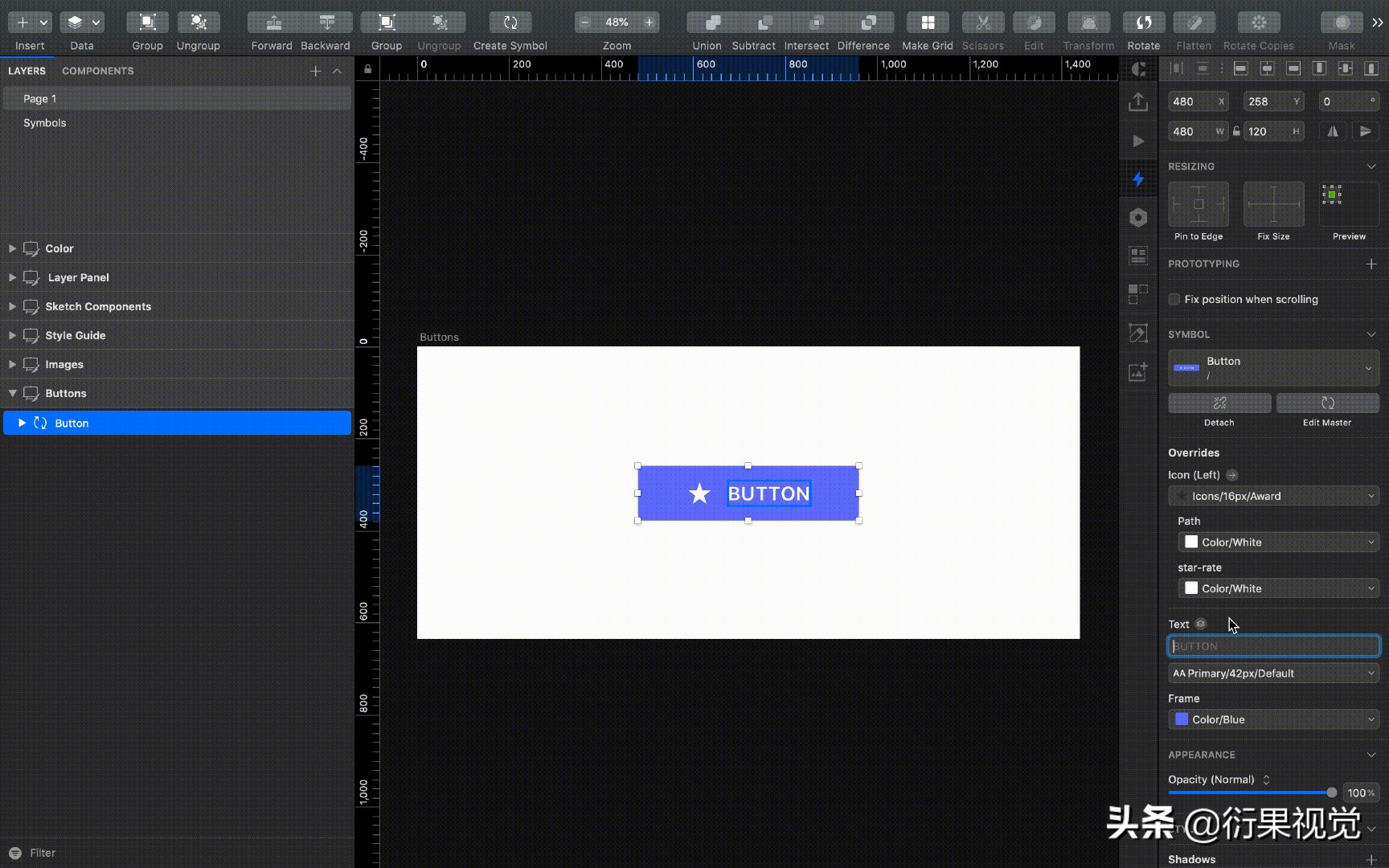Switch to the Layers tab
The image size is (1389, 868).
(x=27, y=71)
